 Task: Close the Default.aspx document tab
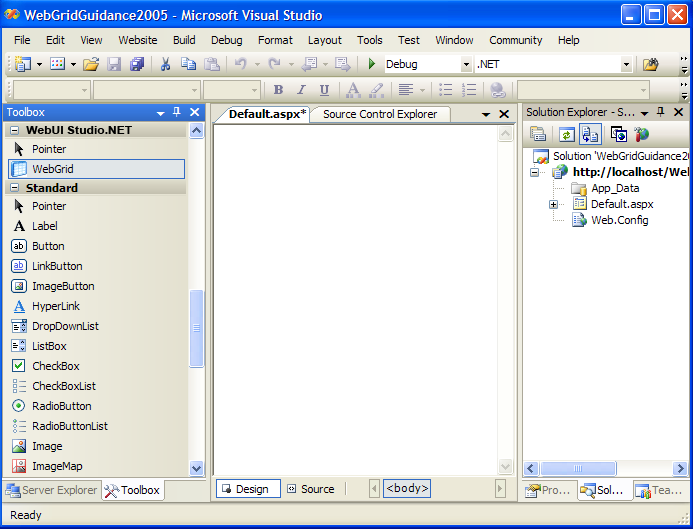pyautogui.click(x=504, y=114)
